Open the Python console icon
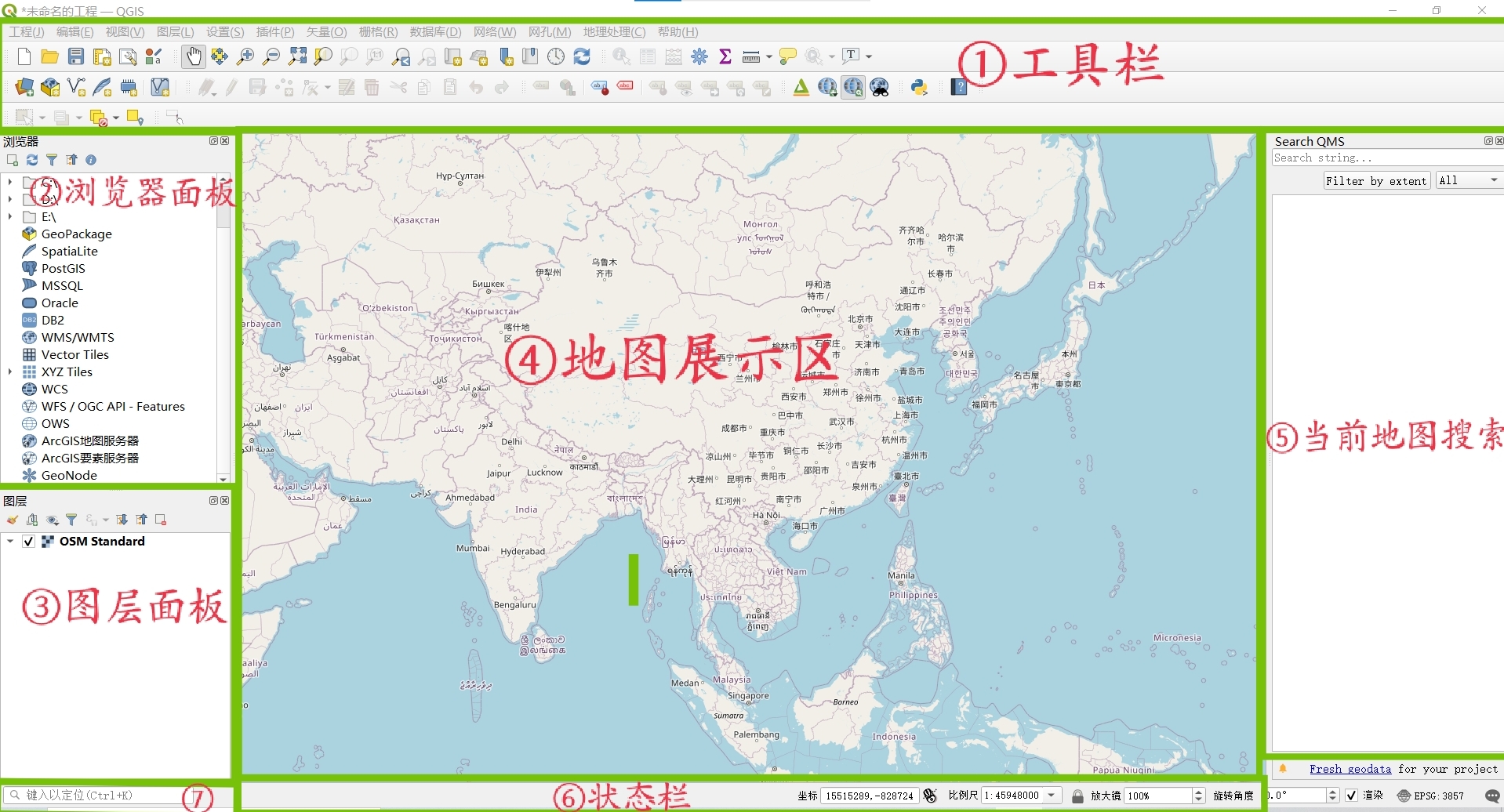This screenshot has height=812, width=1504. [x=920, y=87]
